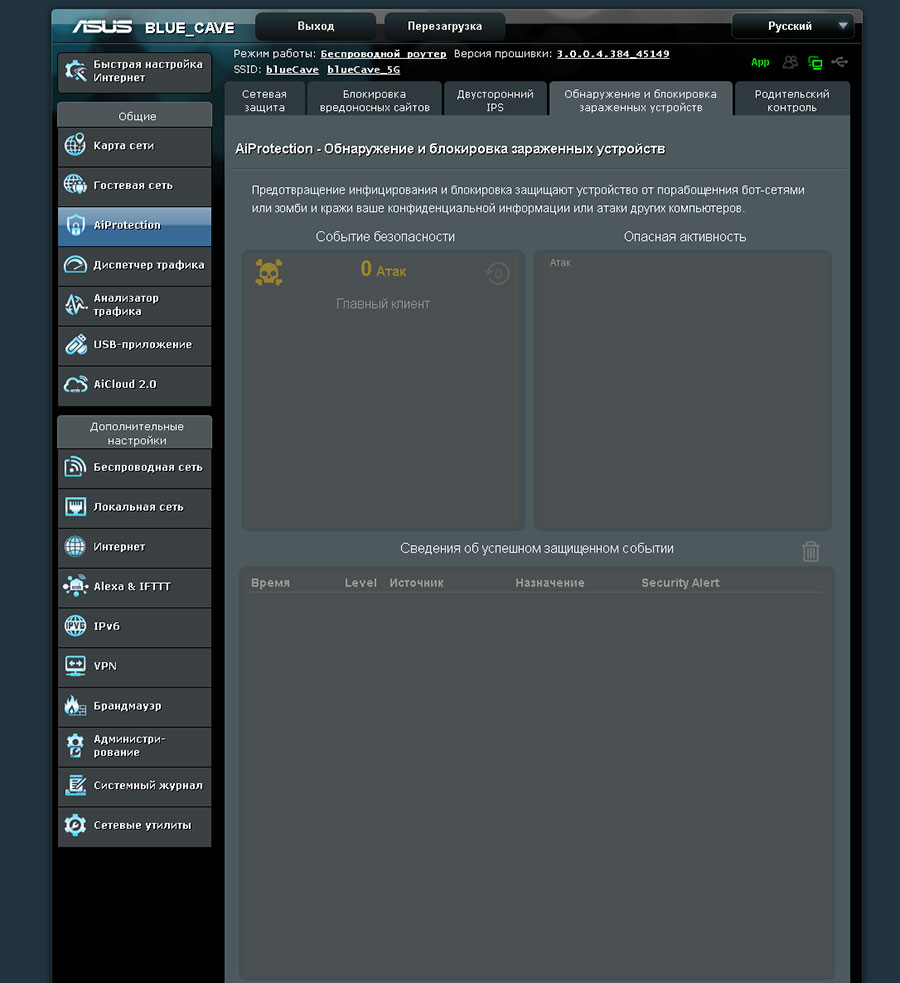900x983 pixels.
Task: Click the Level column header
Action: click(360, 583)
